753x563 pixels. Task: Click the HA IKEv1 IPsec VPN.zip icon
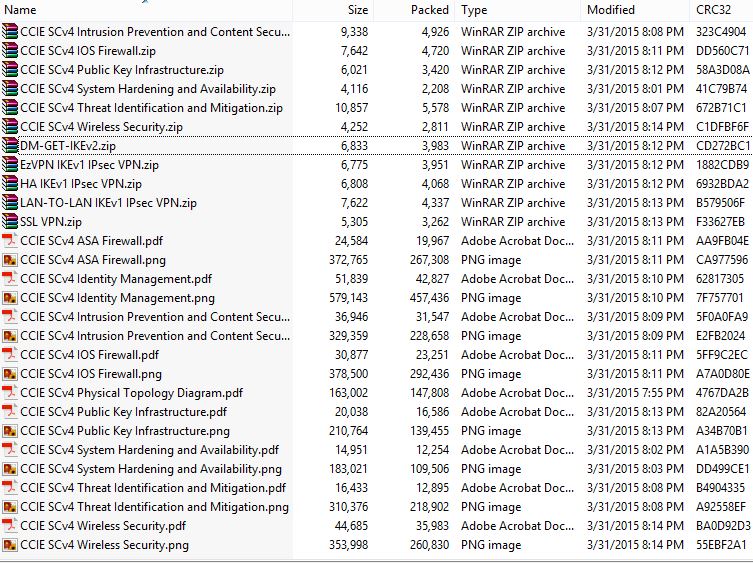coord(10,184)
